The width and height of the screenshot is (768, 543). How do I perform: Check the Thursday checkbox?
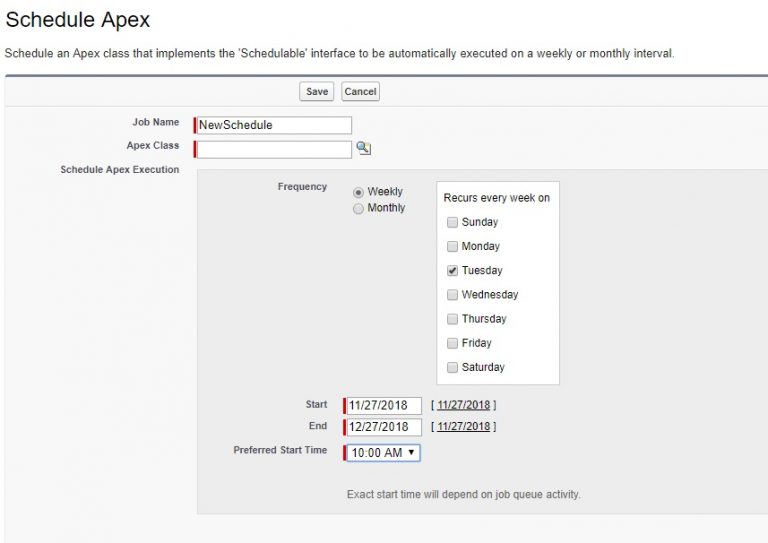[x=452, y=319]
